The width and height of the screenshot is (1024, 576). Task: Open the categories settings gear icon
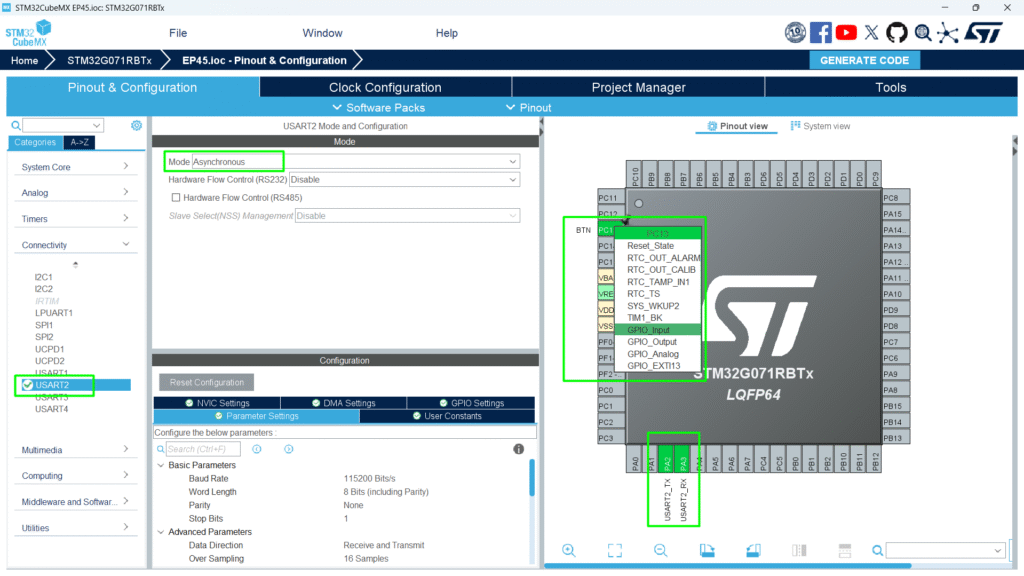(137, 125)
